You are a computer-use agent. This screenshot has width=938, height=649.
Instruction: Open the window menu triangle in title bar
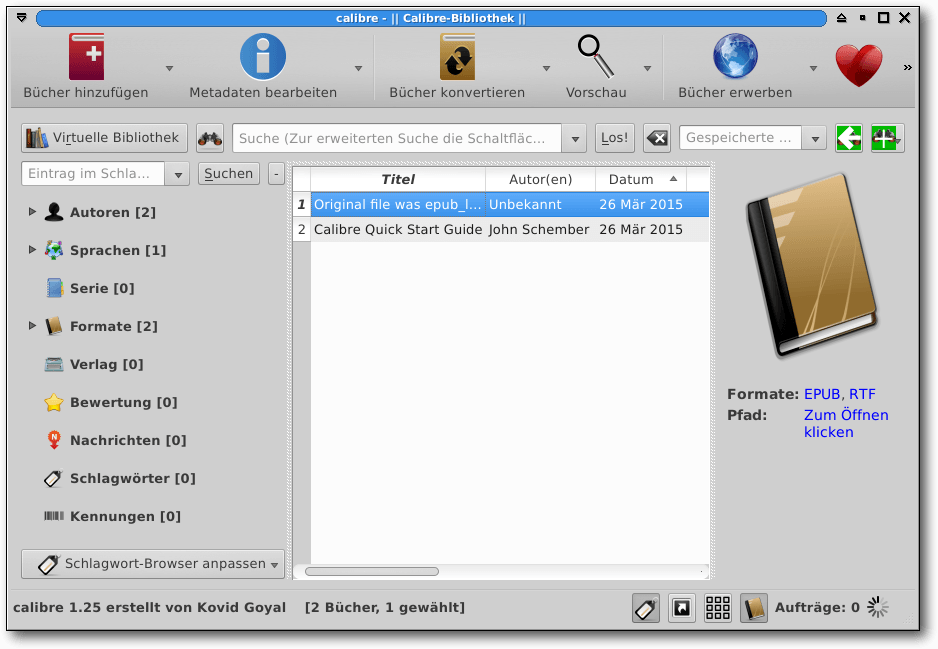click(22, 18)
